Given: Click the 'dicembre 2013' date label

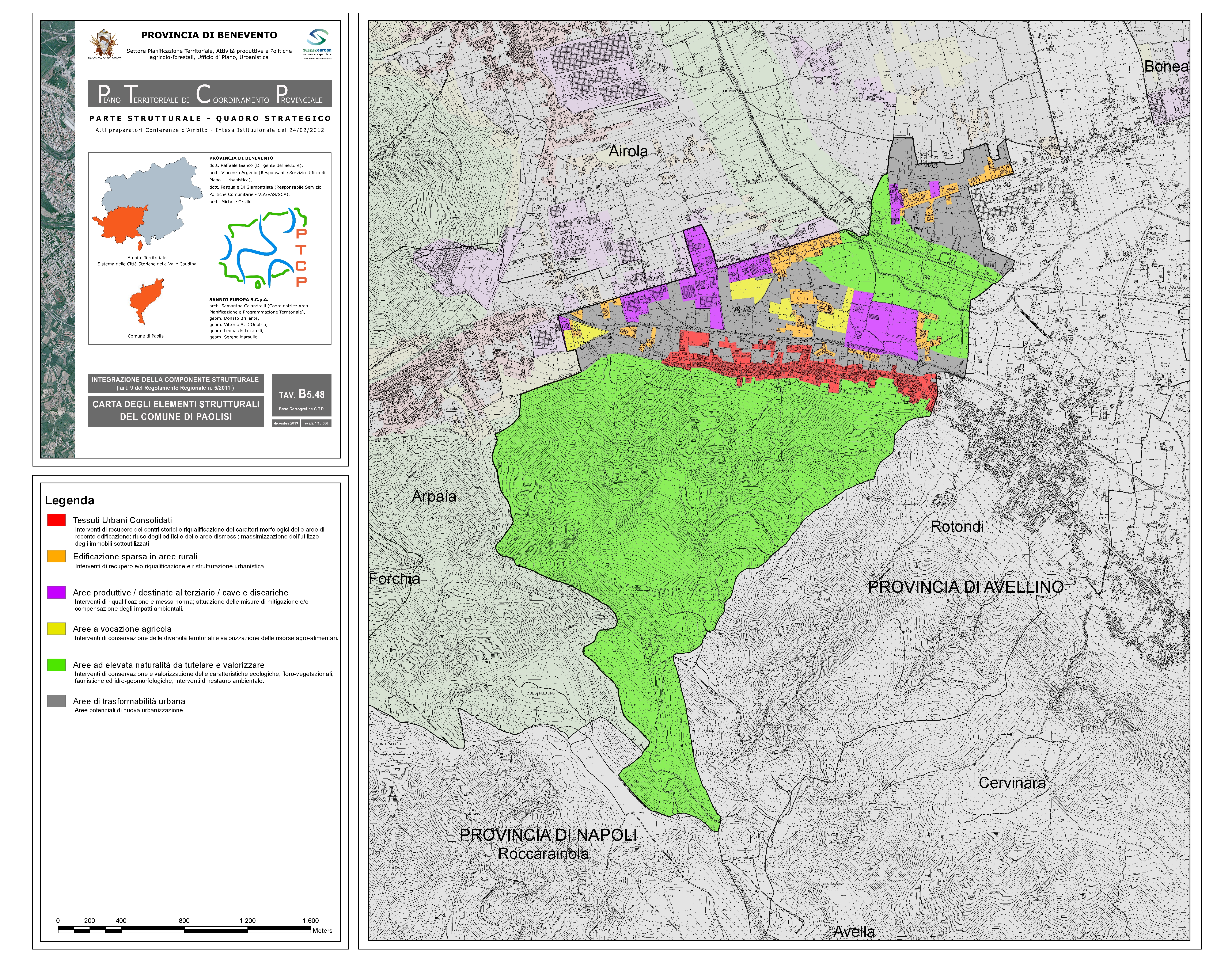Looking at the screenshot, I should click(x=286, y=423).
